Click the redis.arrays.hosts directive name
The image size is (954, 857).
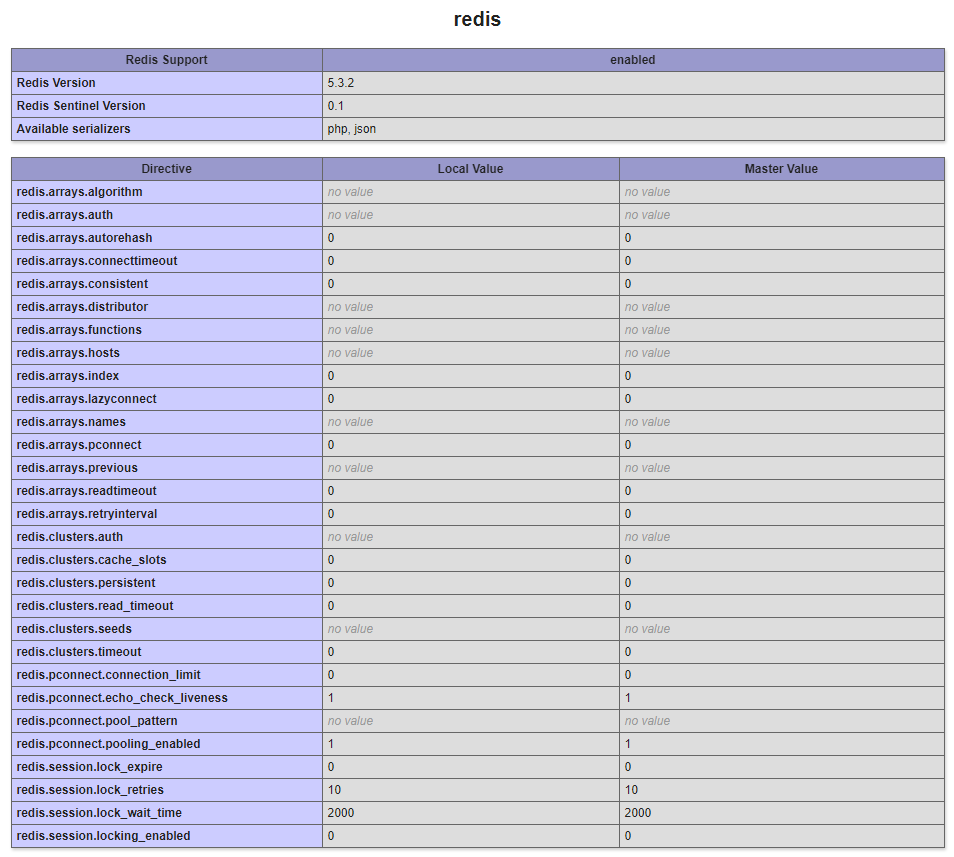click(68, 353)
